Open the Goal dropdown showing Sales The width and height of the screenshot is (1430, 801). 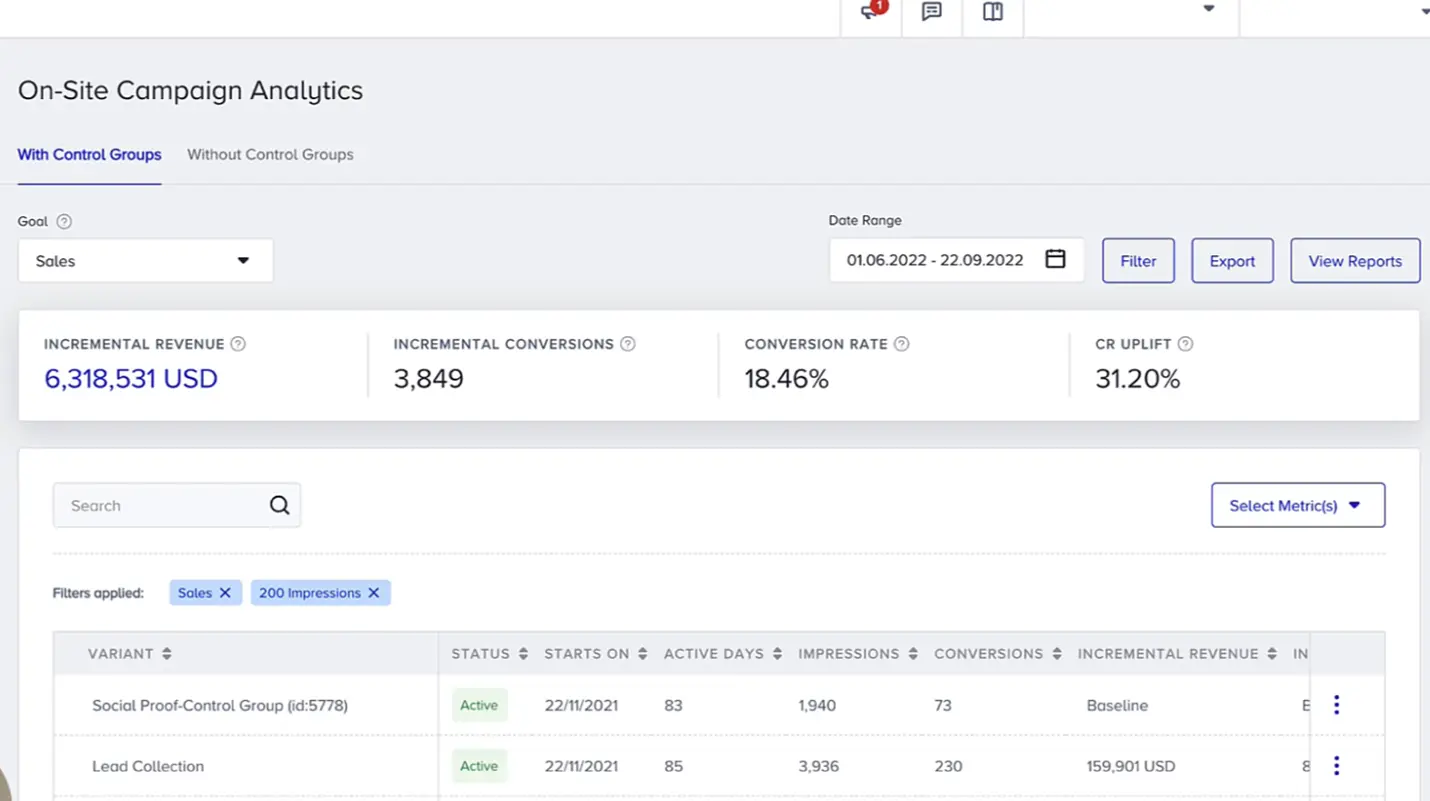145,260
